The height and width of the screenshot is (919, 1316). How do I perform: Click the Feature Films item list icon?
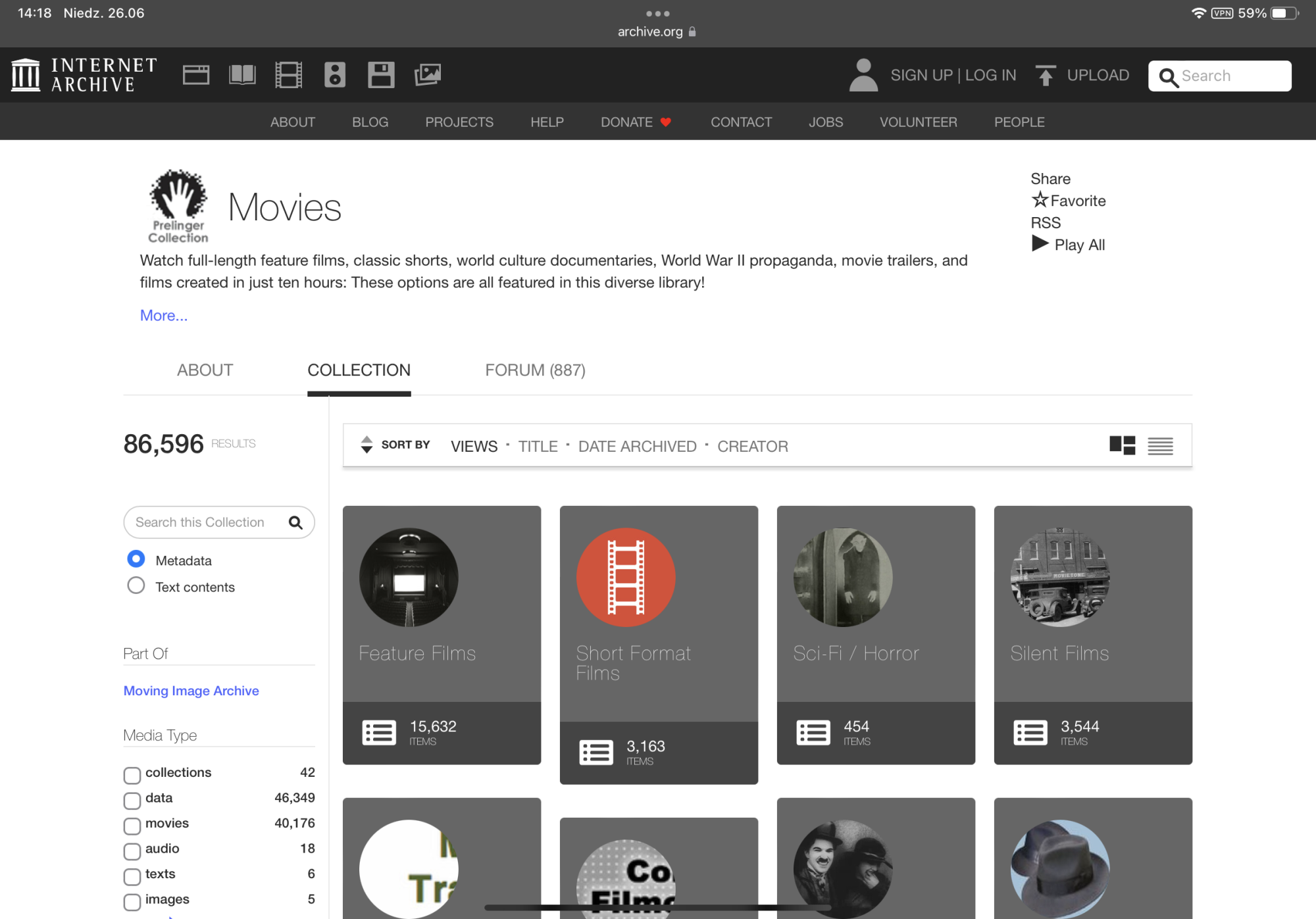coord(379,732)
